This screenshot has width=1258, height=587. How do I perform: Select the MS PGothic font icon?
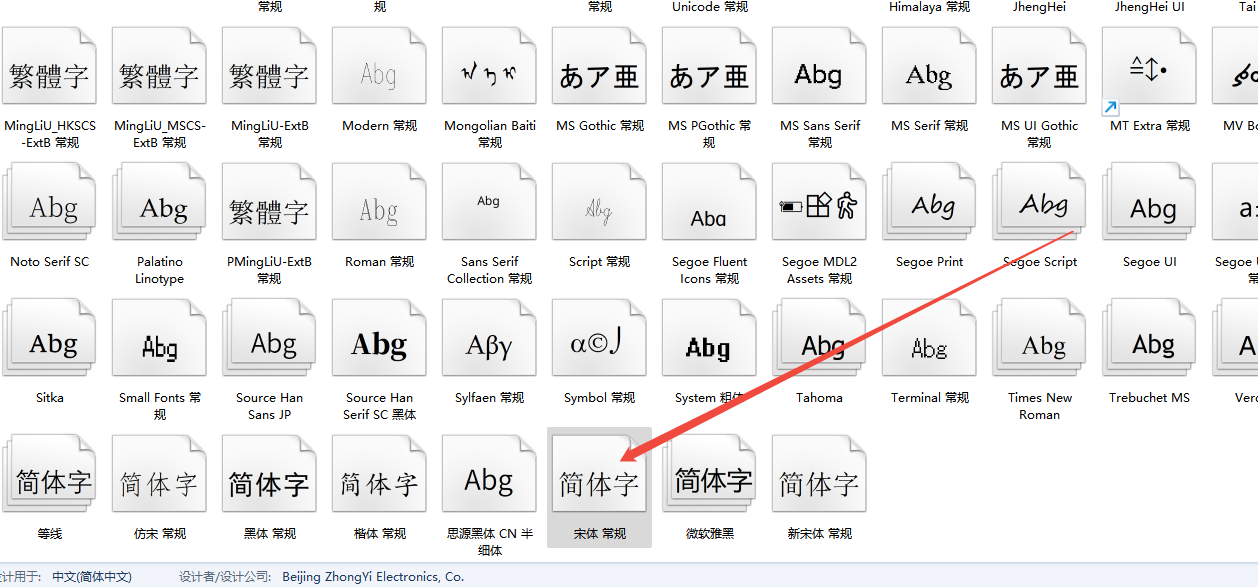pyautogui.click(x=710, y=66)
